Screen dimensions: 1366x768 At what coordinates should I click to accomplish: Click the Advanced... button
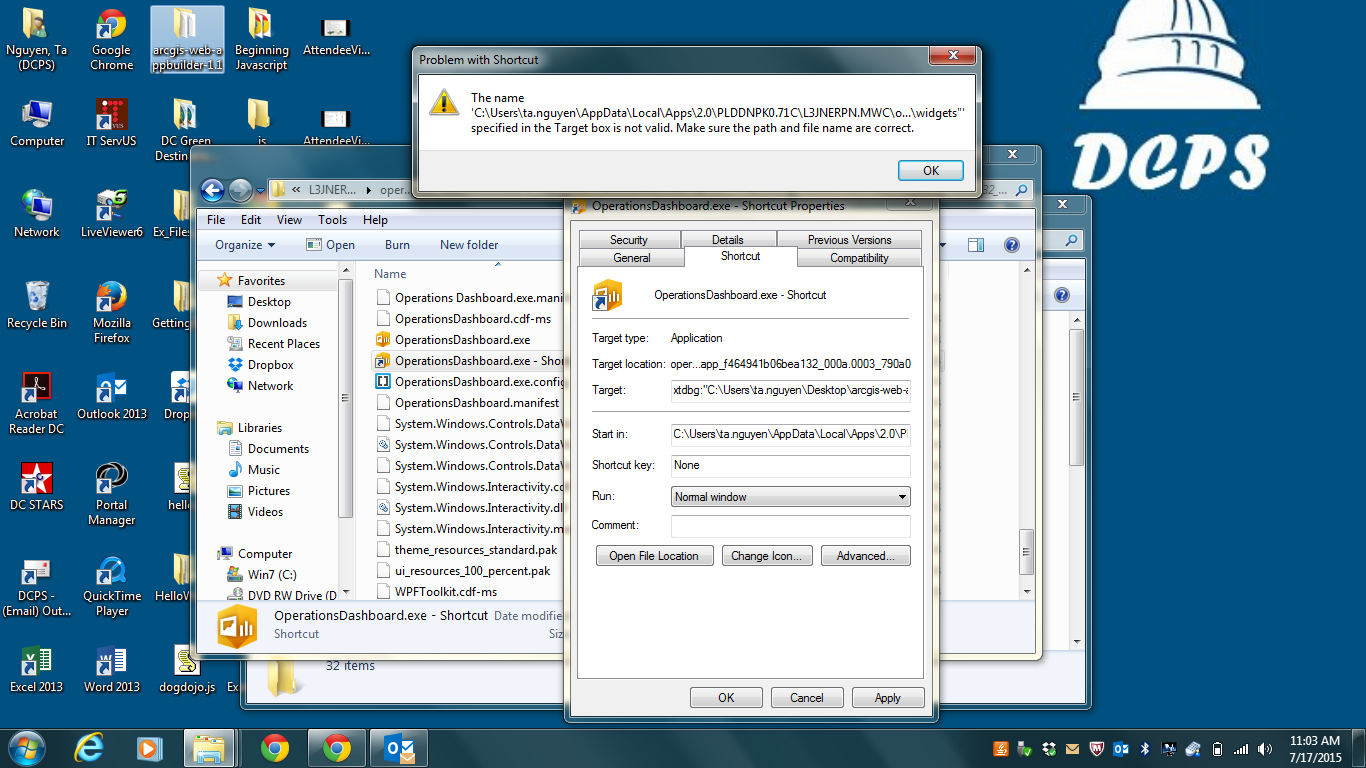point(866,556)
